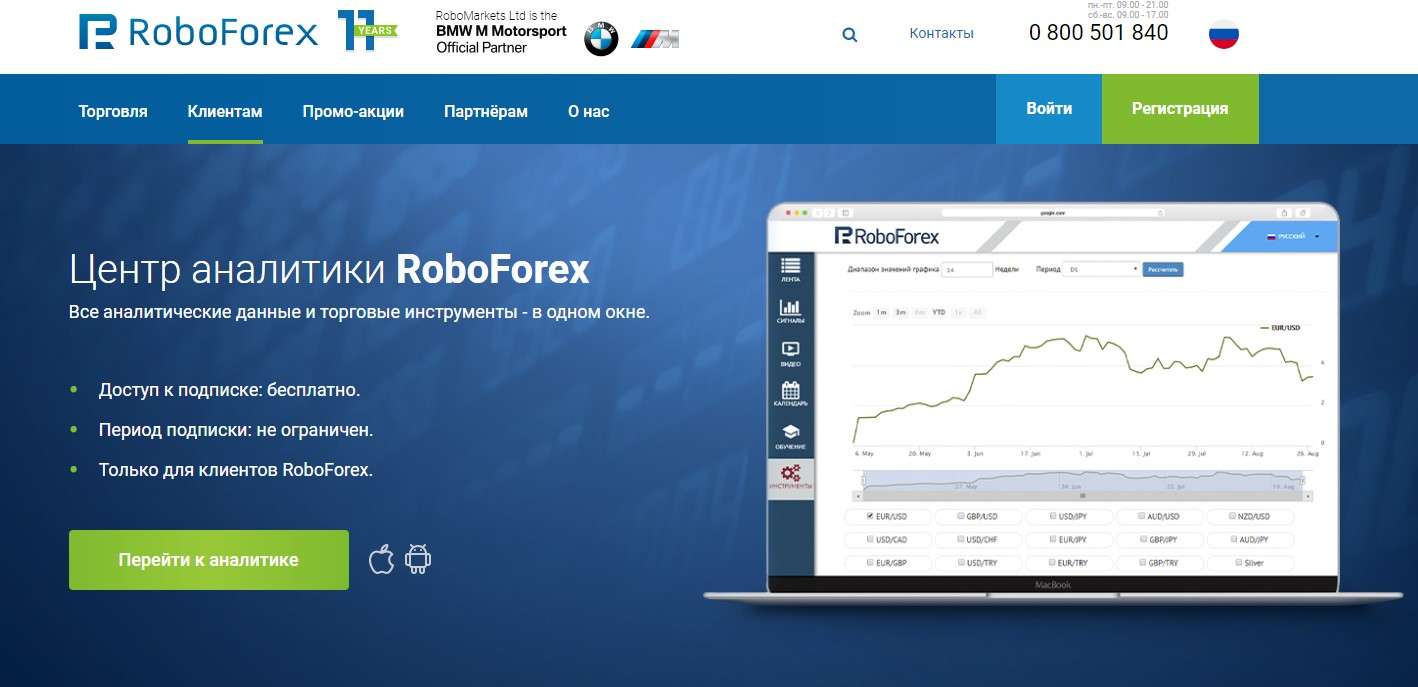This screenshot has width=1418, height=687.
Task: Click the Apple app download icon
Action: [x=381, y=559]
